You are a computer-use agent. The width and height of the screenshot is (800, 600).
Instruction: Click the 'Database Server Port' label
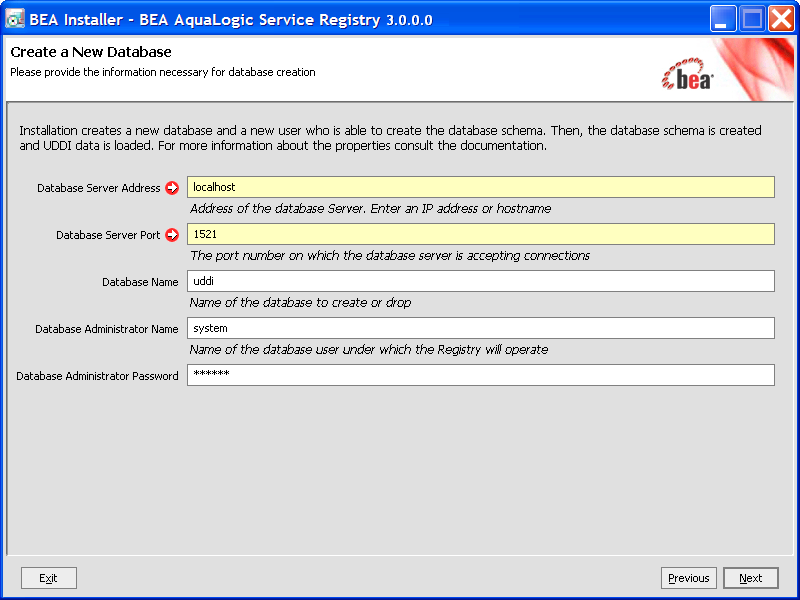108,235
